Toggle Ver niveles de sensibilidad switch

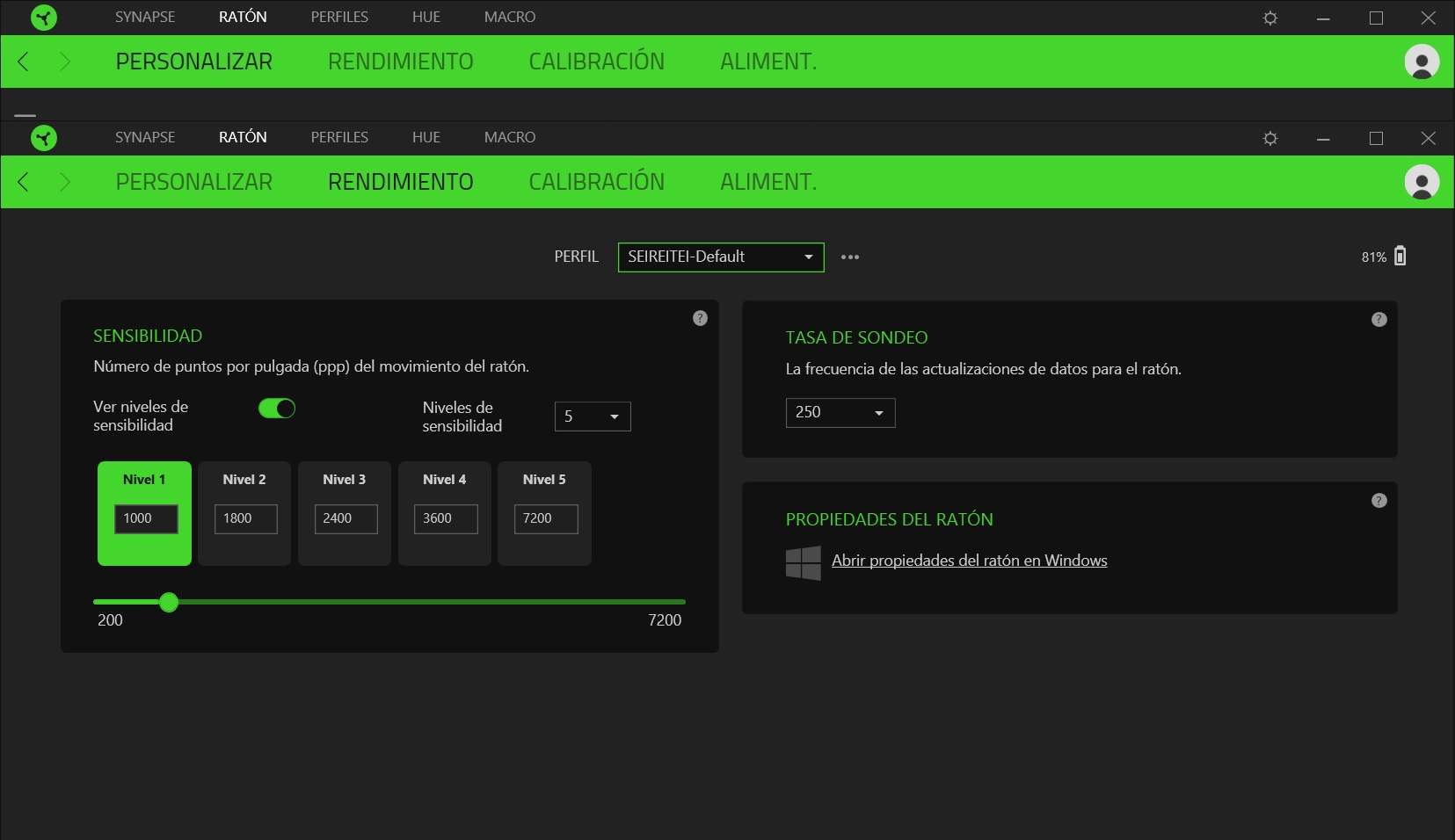[277, 408]
